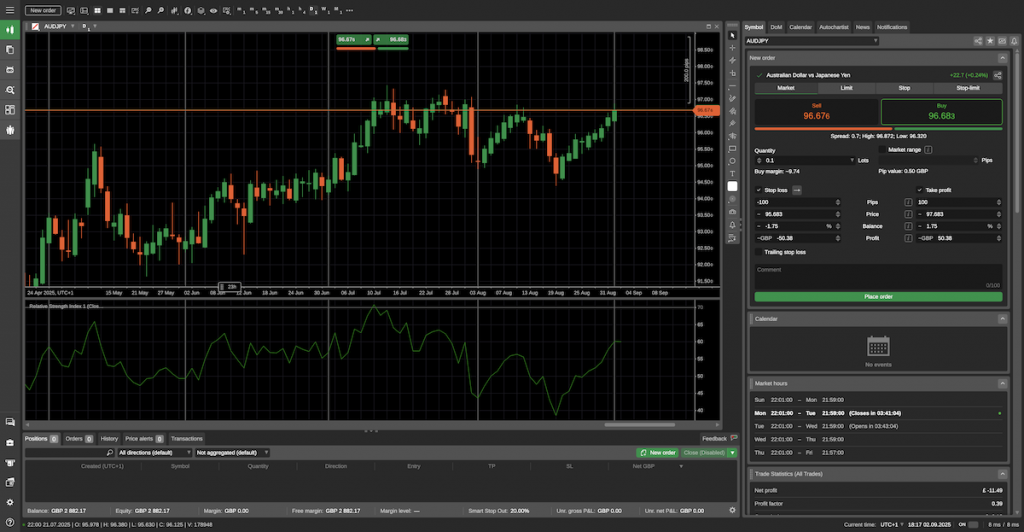
Task: Enable Market range checkbox
Action: tap(882, 149)
